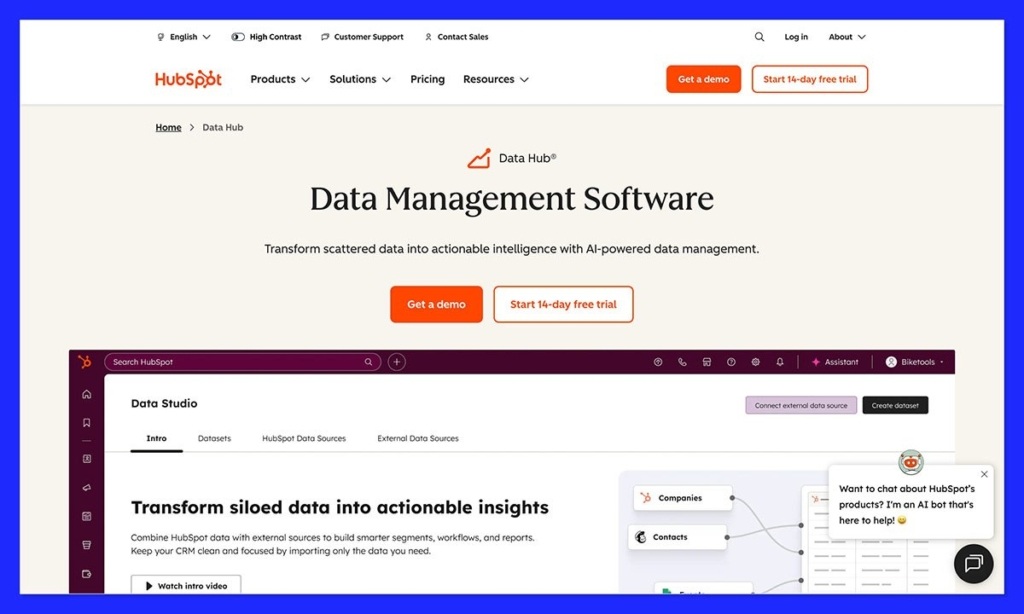Open site search with the magnifier icon

(x=759, y=36)
